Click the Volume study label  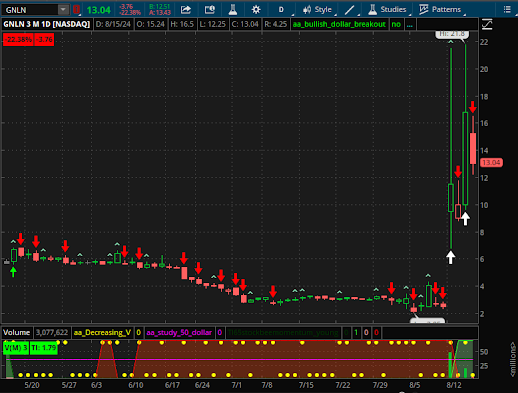click(x=17, y=333)
